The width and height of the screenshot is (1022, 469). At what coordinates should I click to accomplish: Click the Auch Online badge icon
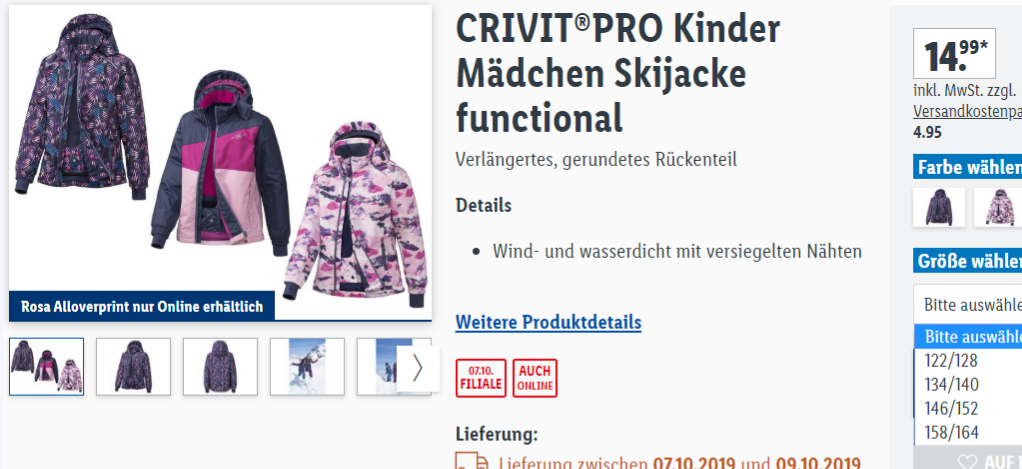tap(535, 378)
